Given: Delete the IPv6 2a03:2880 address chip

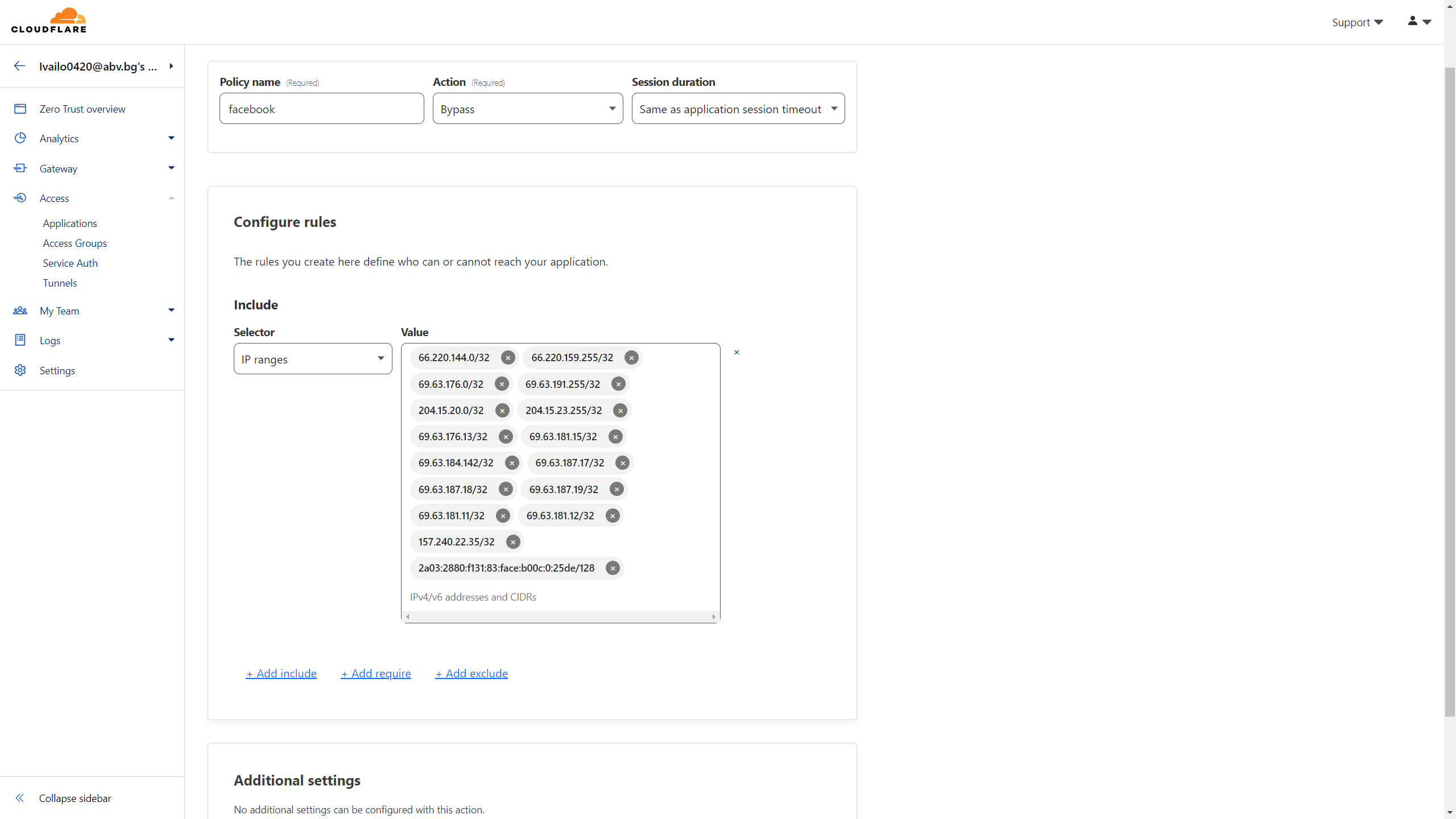Looking at the screenshot, I should coord(613,568).
